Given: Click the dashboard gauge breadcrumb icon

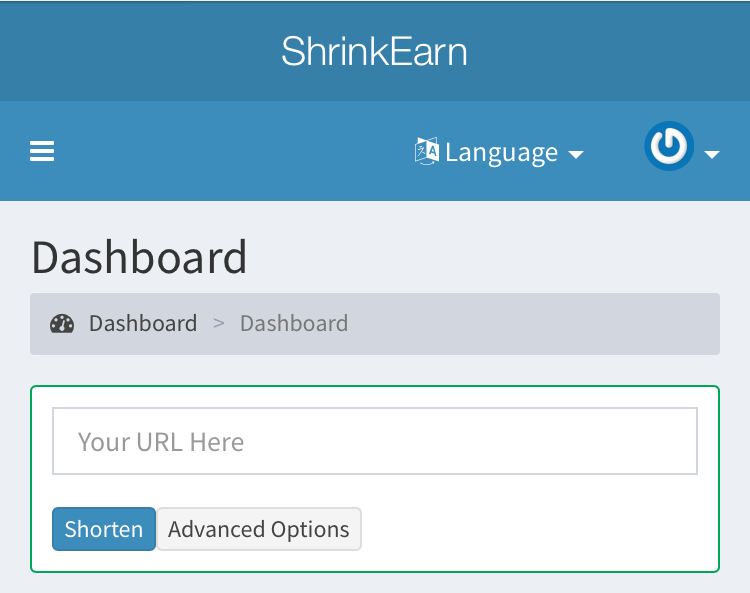Looking at the screenshot, I should [x=62, y=324].
